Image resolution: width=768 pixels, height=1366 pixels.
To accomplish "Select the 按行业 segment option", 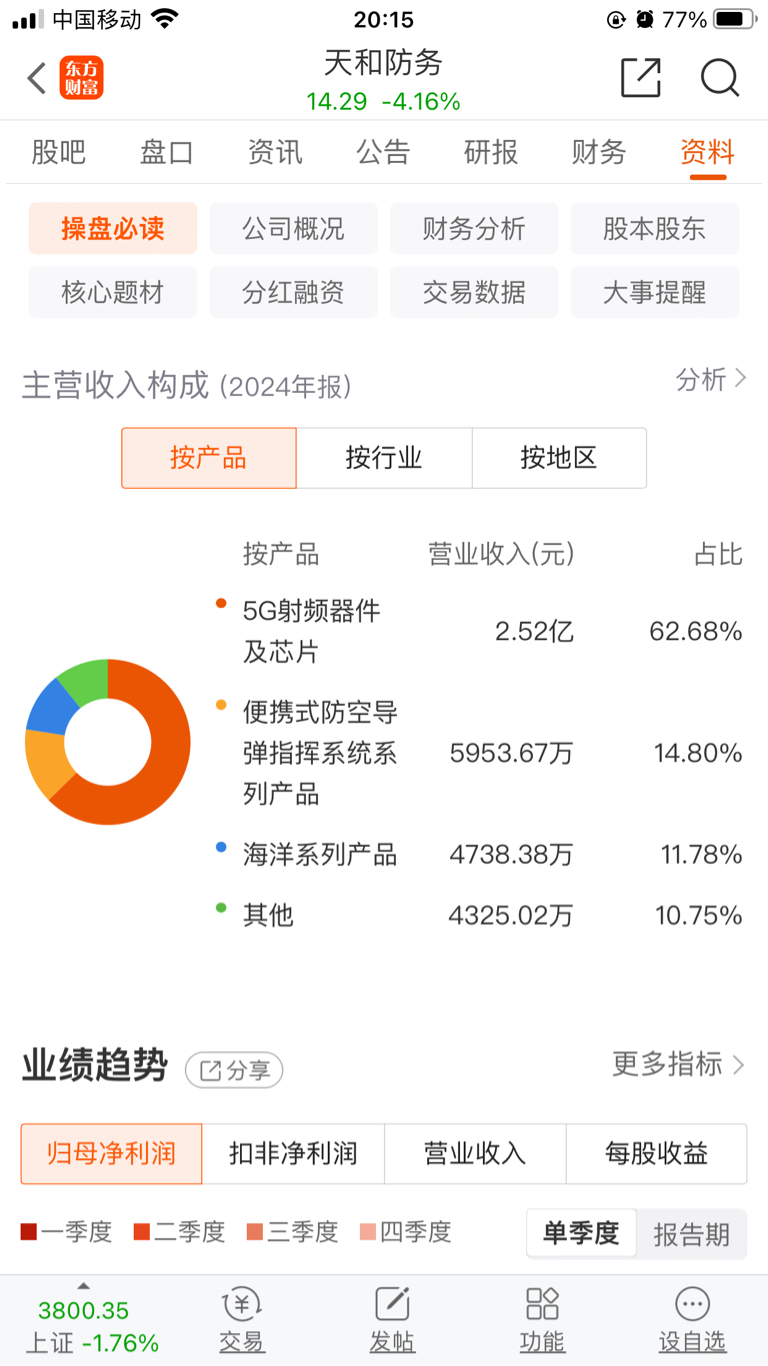I will 384,458.
